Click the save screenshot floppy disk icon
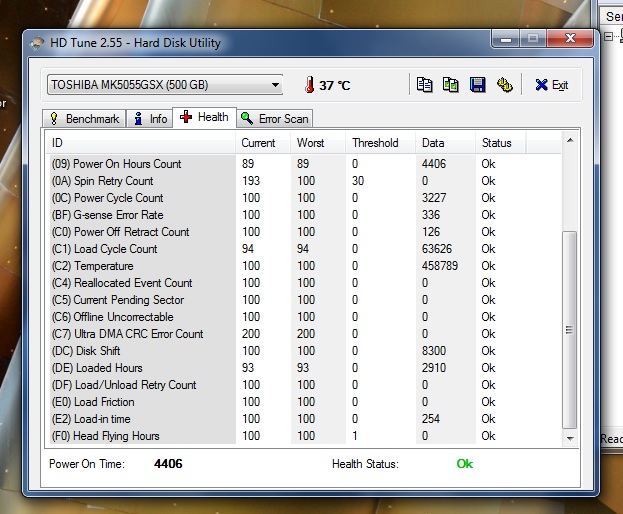The height and width of the screenshot is (514, 623). coord(477,85)
